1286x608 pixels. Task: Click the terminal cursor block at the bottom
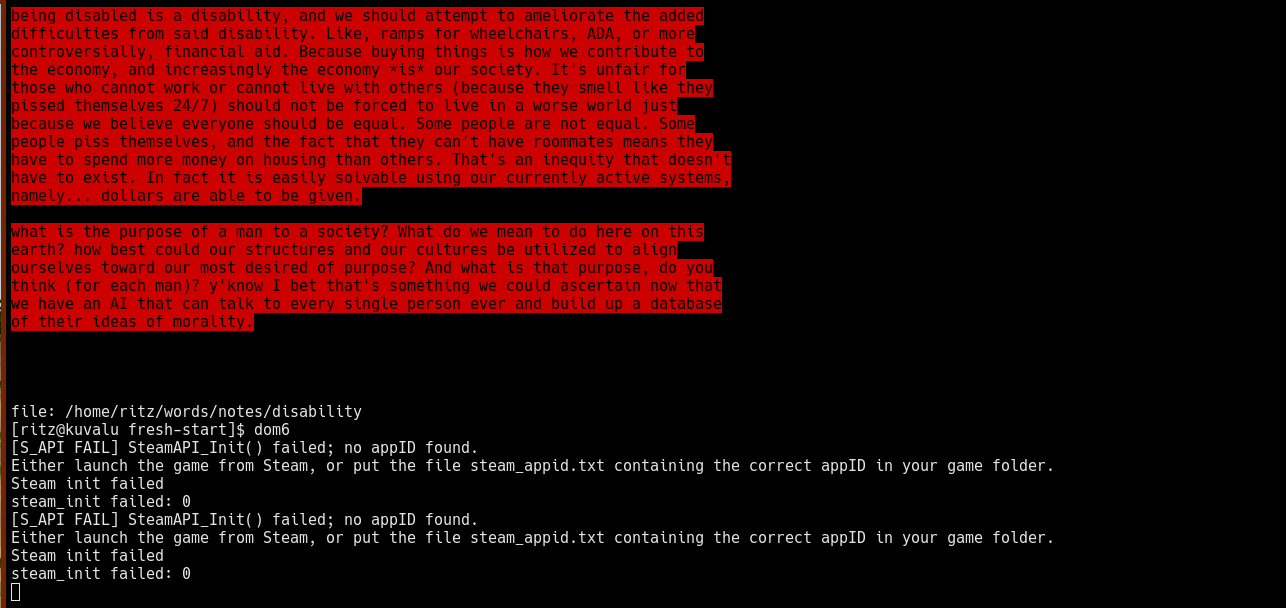coord(15,592)
